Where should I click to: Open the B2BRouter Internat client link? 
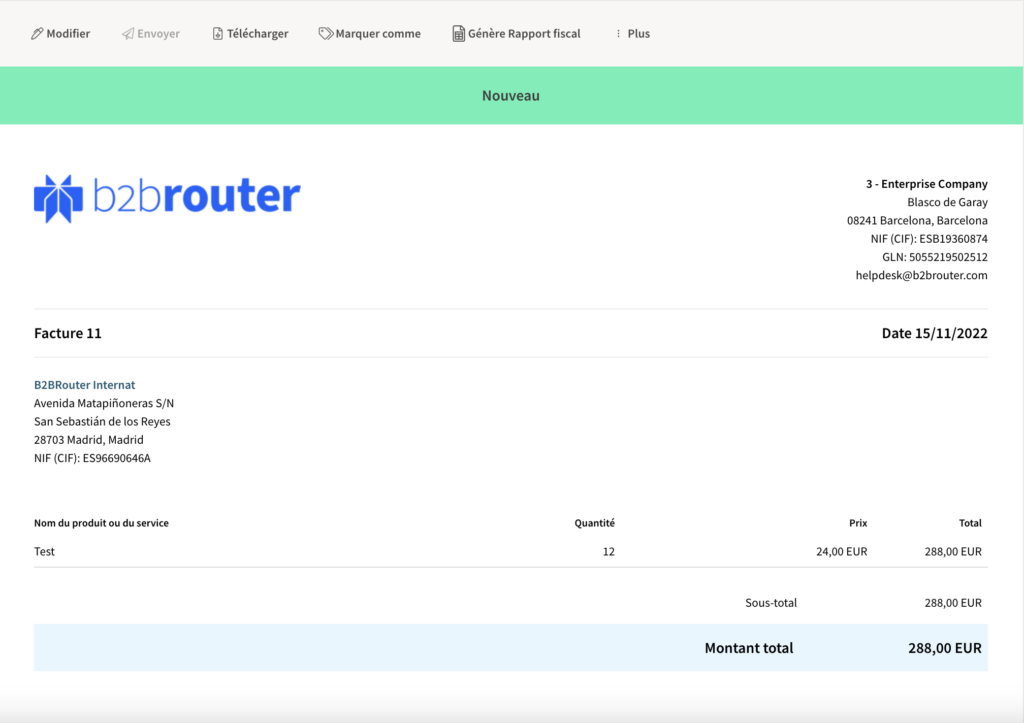point(85,385)
